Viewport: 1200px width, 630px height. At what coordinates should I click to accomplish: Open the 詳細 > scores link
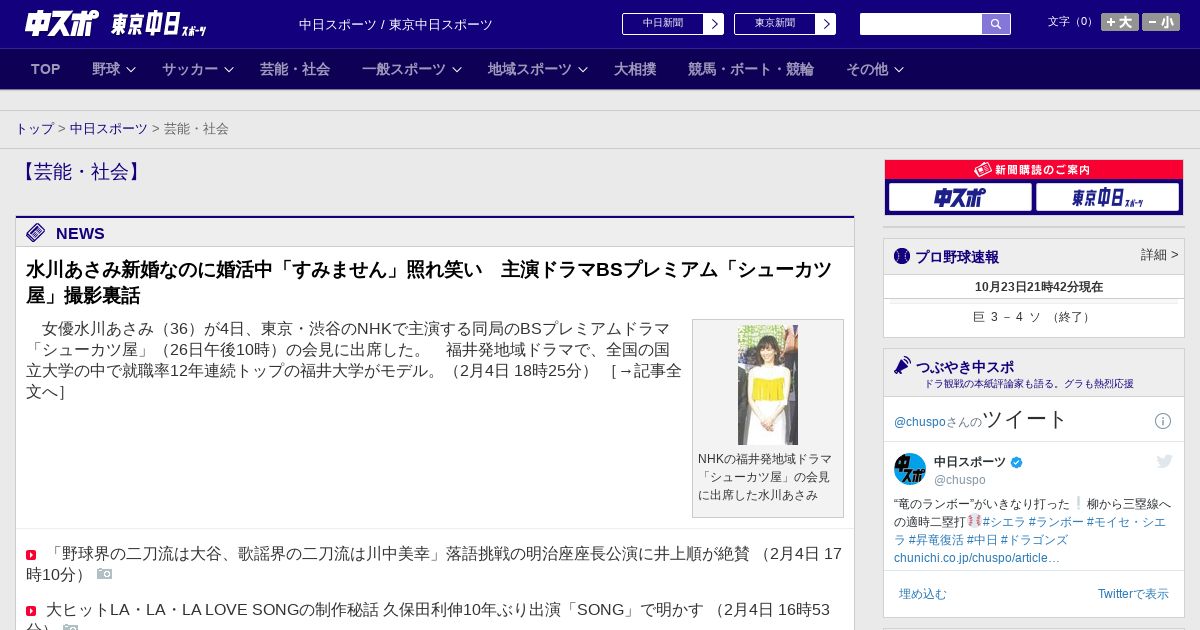click(1159, 255)
